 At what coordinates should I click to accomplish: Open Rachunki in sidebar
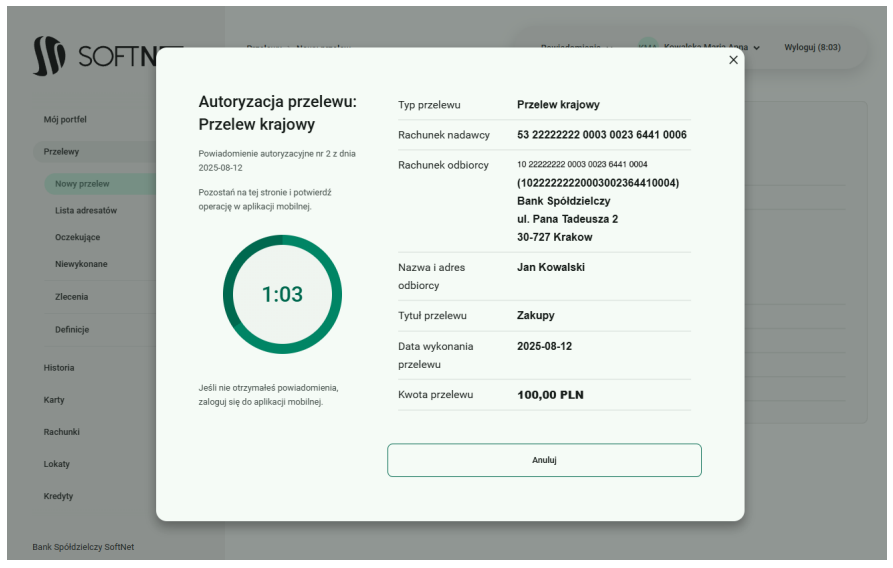click(61, 432)
